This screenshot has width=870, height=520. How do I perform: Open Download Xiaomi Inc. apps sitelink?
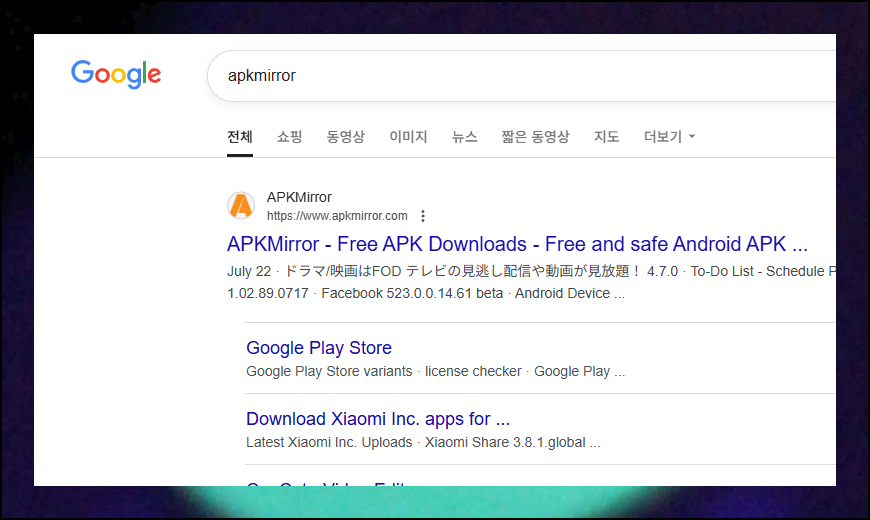pos(378,419)
